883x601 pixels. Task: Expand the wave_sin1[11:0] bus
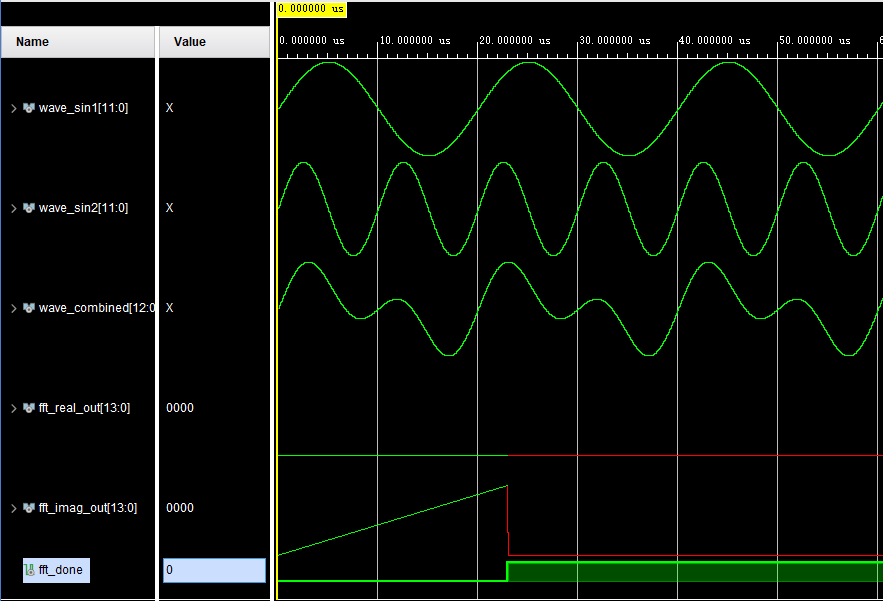pyautogui.click(x=14, y=108)
